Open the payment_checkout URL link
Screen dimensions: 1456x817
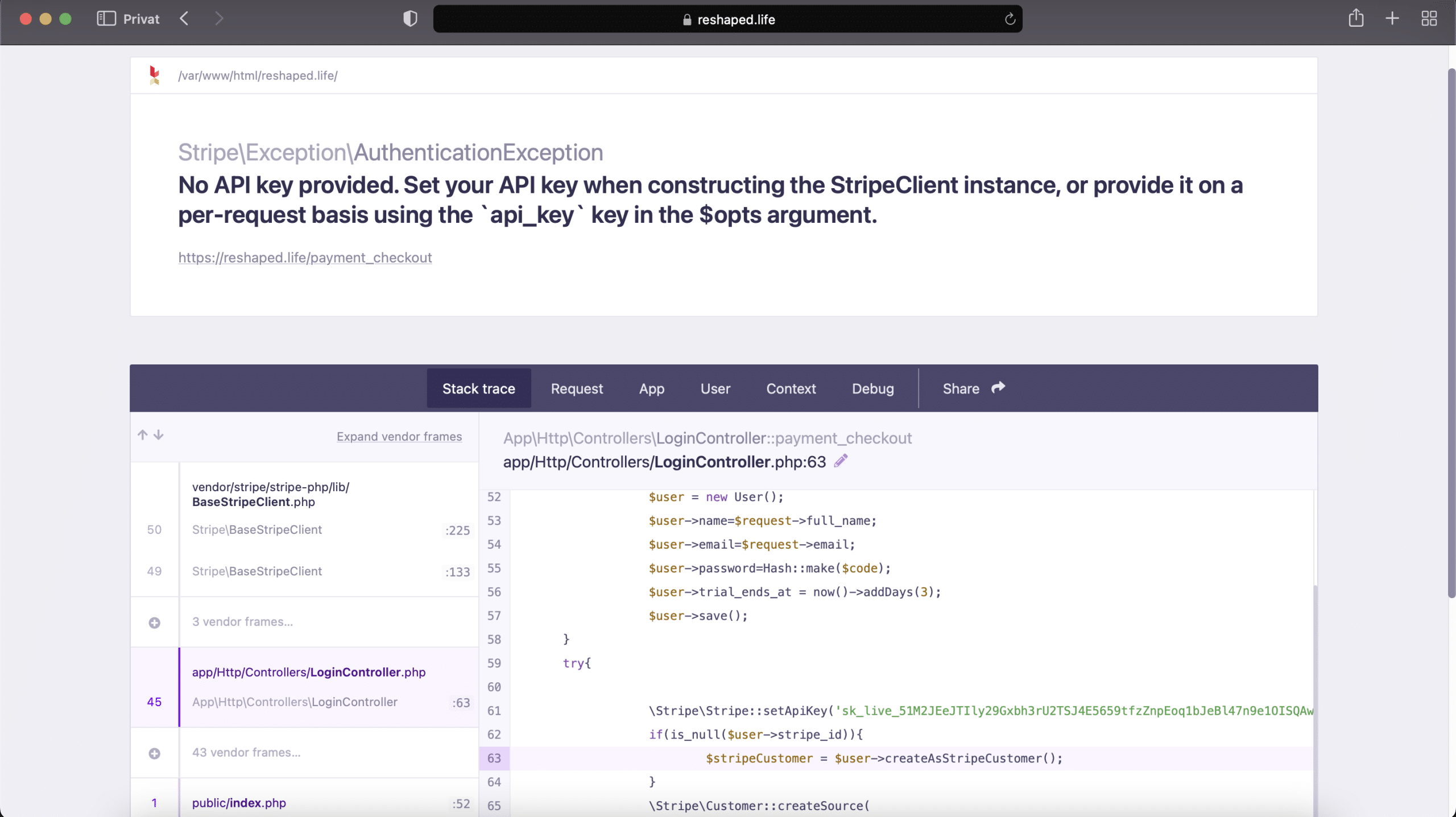point(305,258)
